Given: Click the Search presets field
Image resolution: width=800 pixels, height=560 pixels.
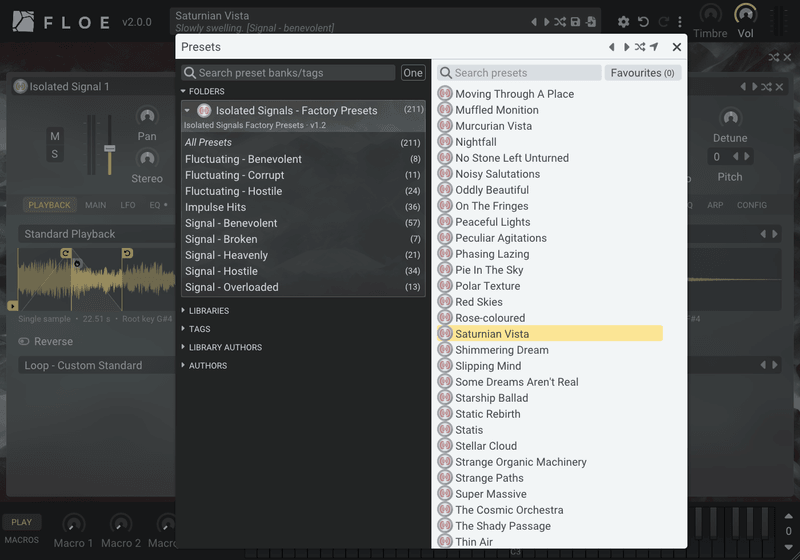Looking at the screenshot, I should [x=519, y=73].
